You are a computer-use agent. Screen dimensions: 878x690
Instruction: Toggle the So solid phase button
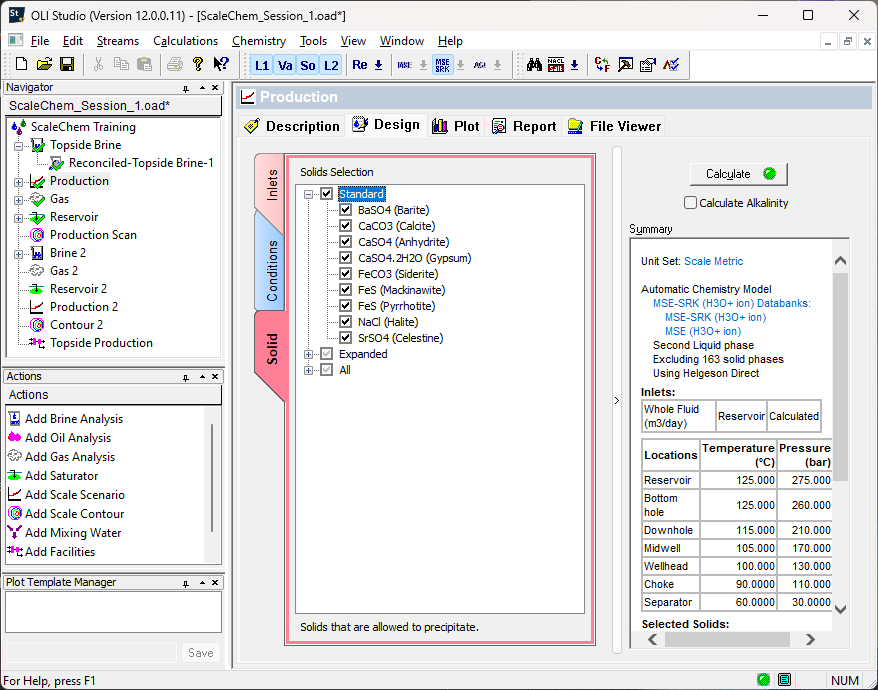[308, 66]
